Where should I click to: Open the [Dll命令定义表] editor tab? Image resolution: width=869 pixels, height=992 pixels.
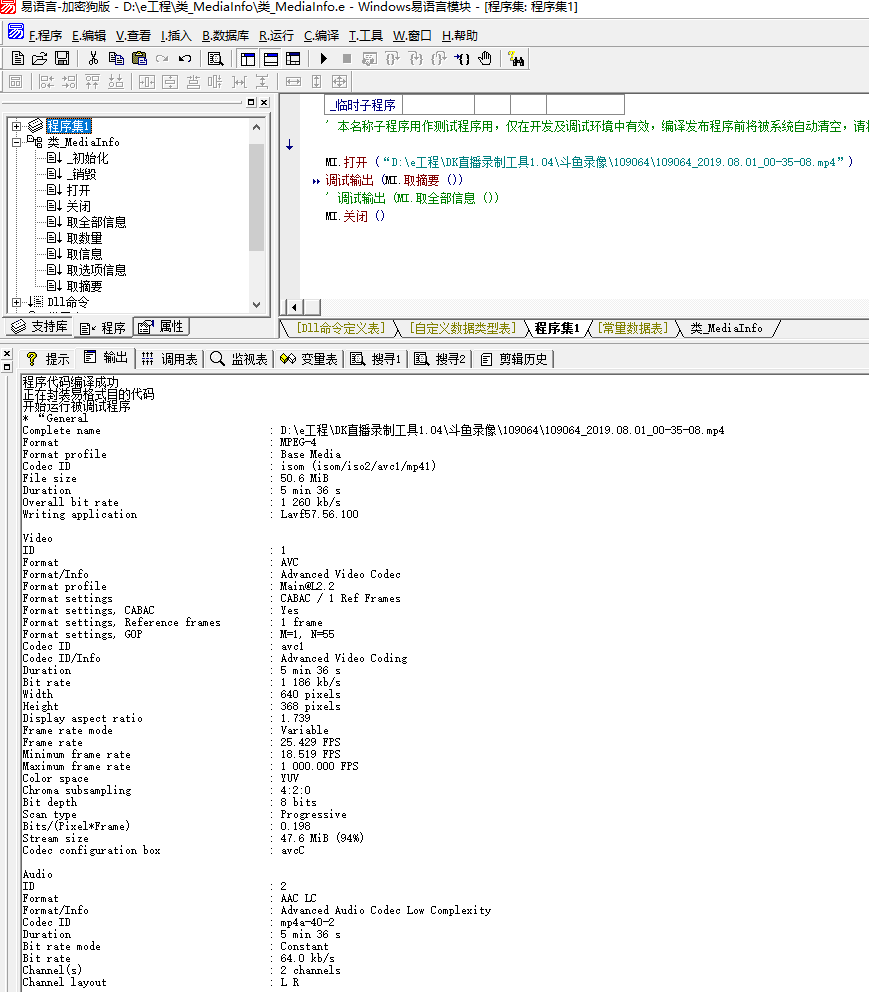[x=340, y=328]
